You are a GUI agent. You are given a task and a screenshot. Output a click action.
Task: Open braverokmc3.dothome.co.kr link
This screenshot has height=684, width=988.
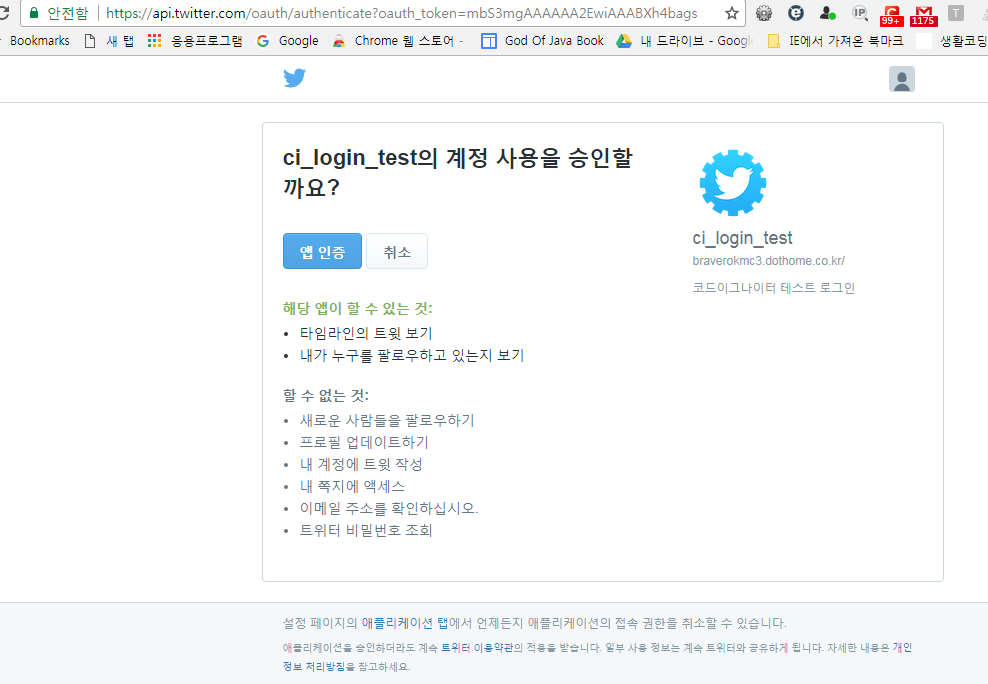769,261
